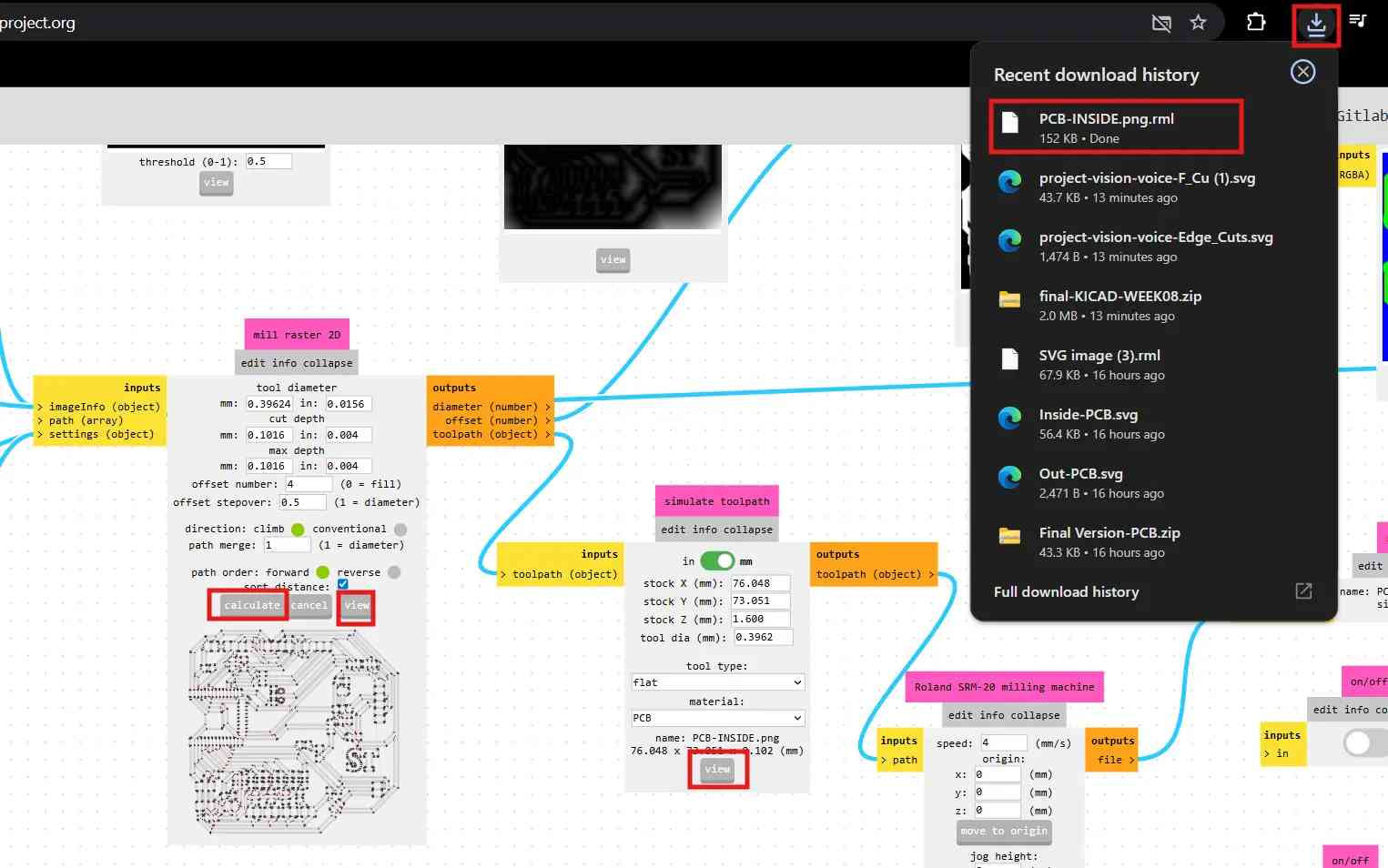Click edit on the Roland SRM-20 module

(960, 715)
